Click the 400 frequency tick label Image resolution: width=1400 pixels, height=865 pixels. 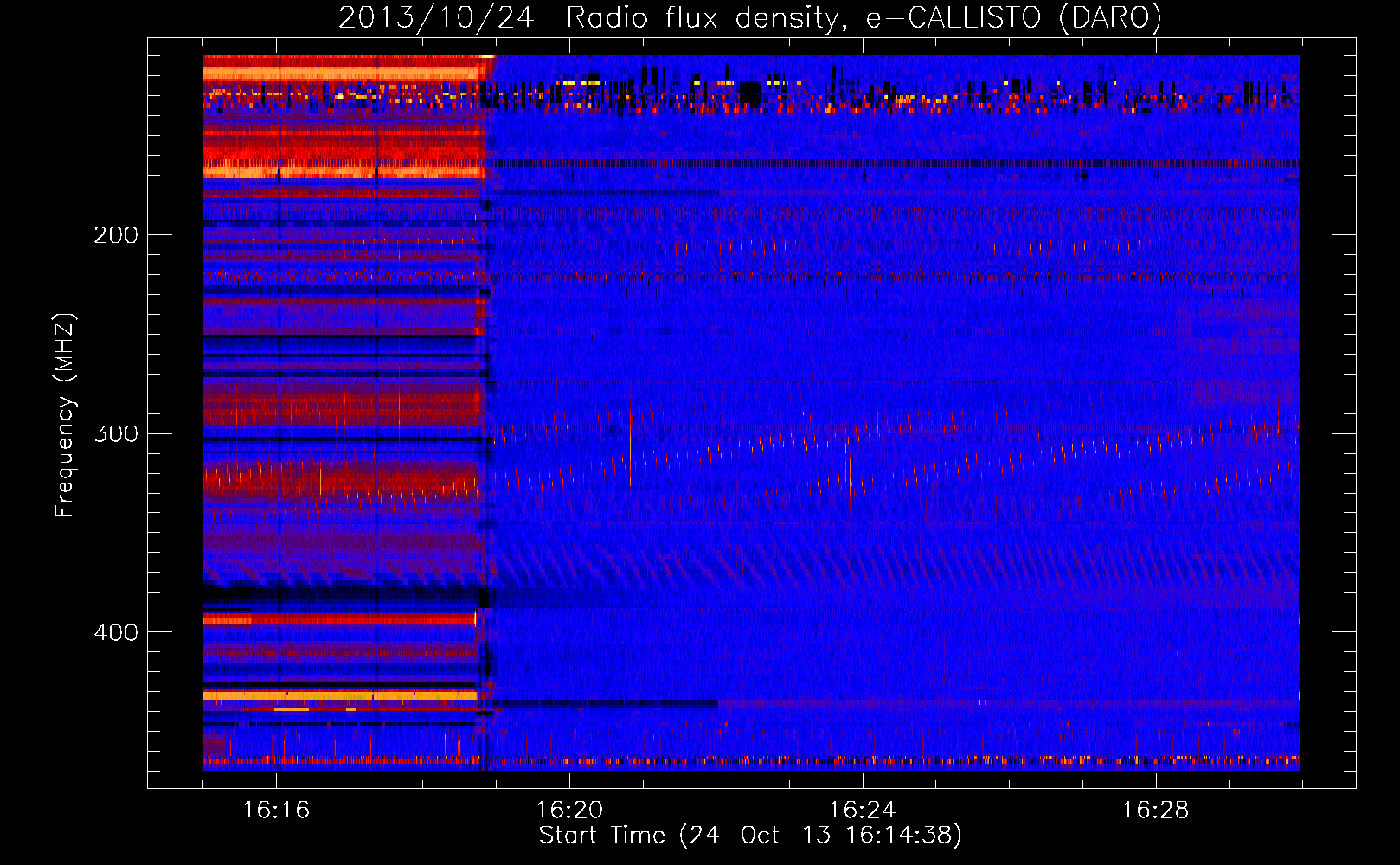tap(116, 632)
